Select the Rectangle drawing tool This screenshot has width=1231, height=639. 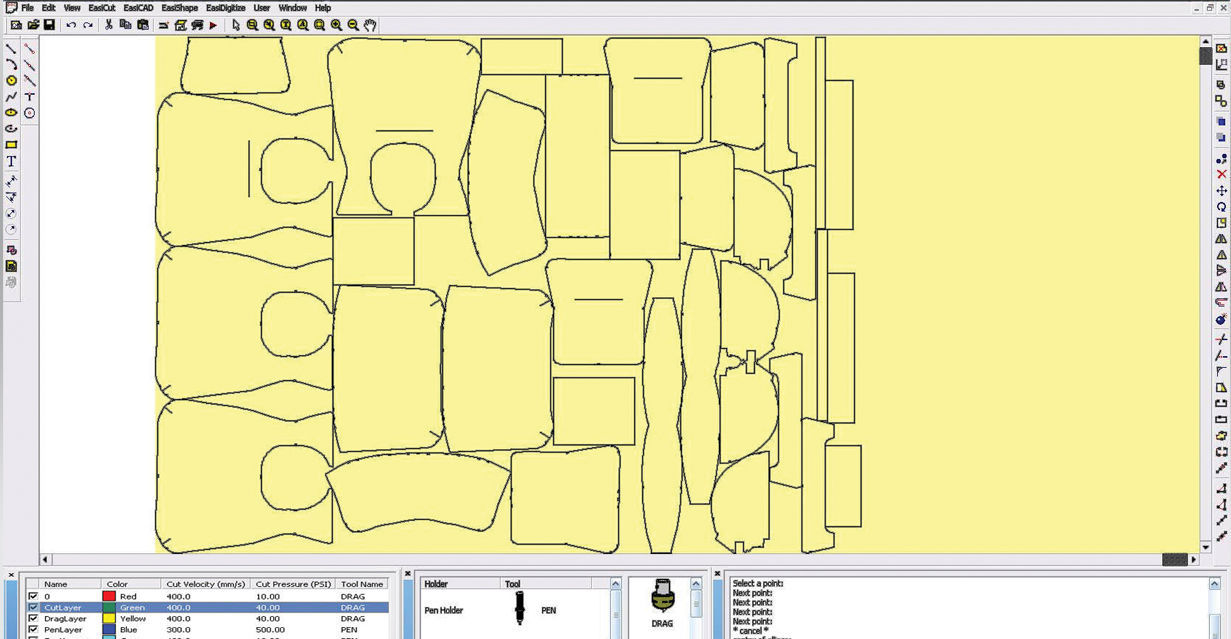tap(12, 145)
